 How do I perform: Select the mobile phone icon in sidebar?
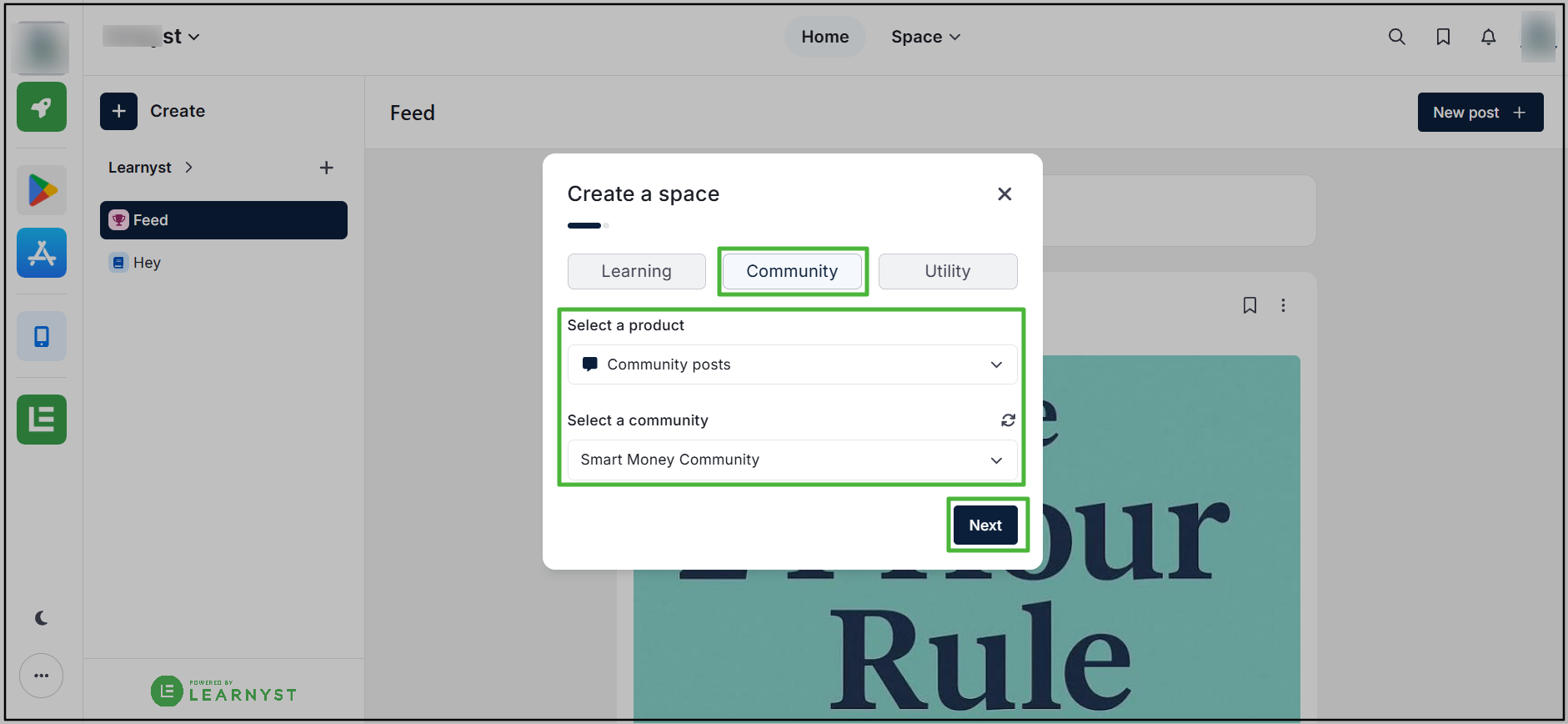[42, 336]
